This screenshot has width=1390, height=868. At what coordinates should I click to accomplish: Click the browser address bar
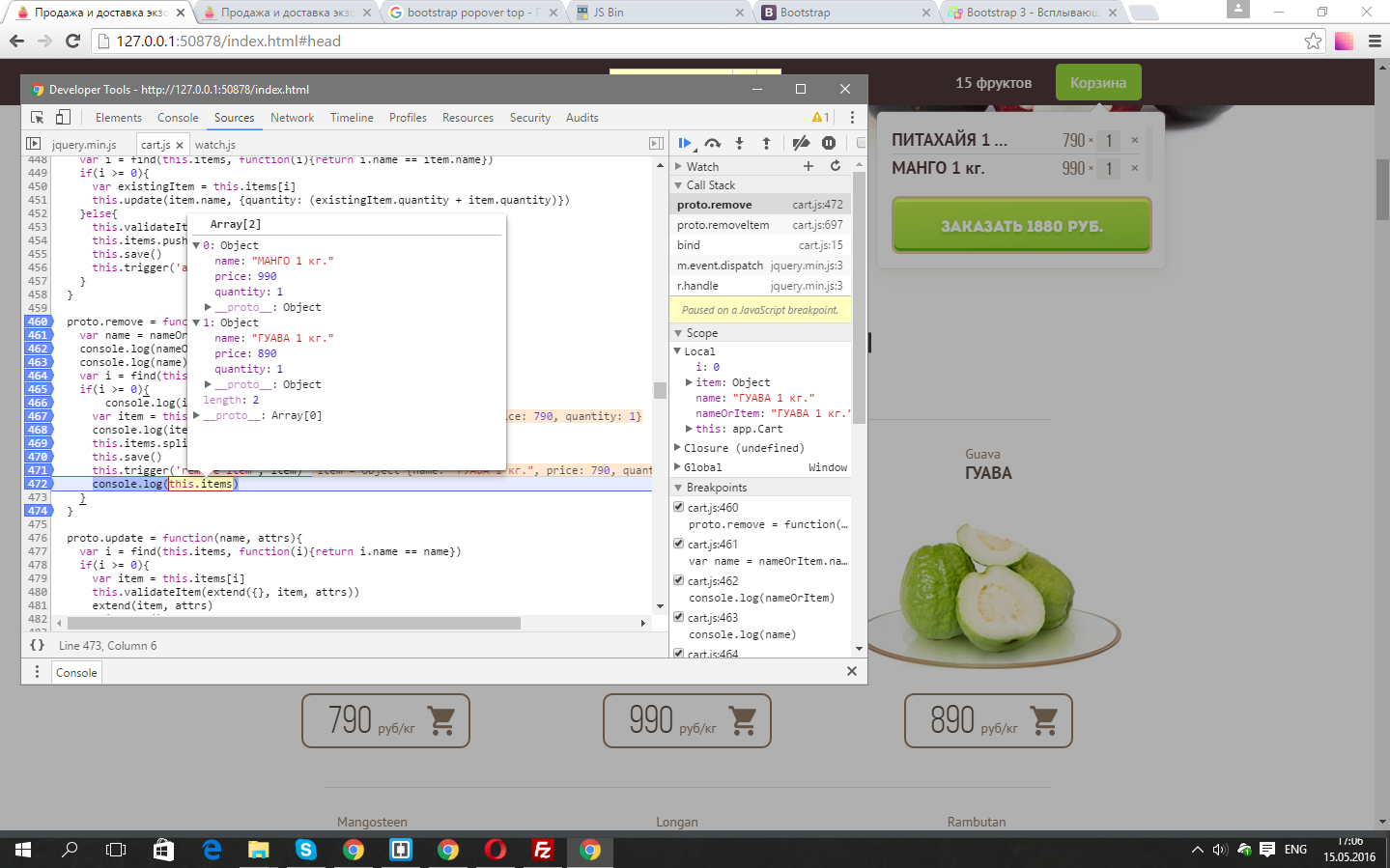tap(695, 42)
